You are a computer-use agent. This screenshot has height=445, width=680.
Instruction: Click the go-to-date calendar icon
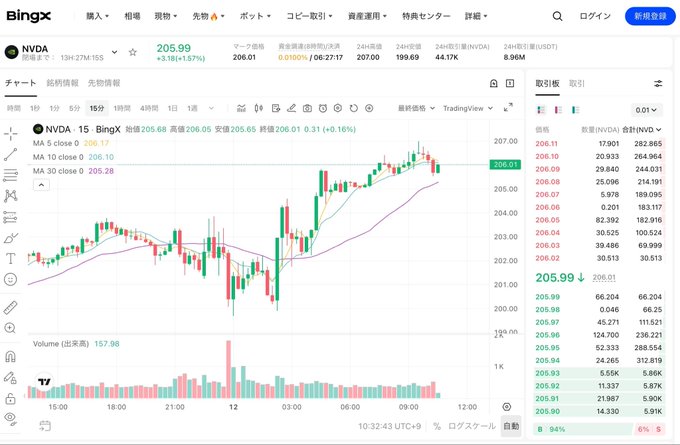click(x=45, y=425)
